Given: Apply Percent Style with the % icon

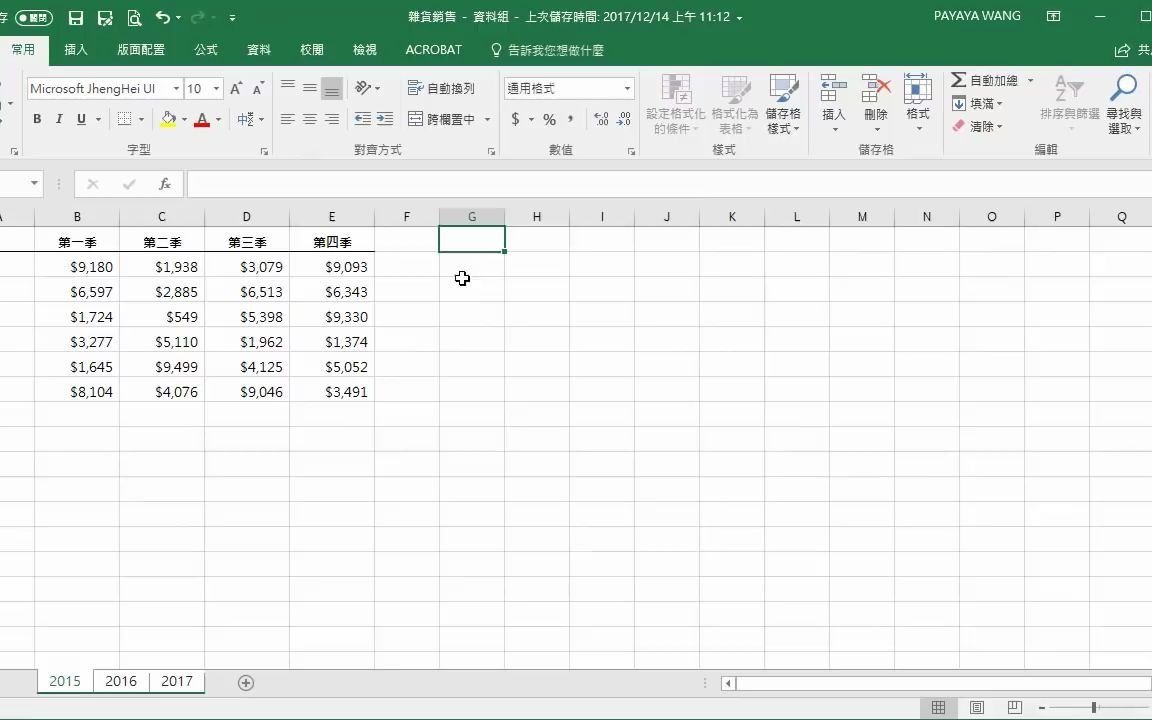Looking at the screenshot, I should 548,118.
